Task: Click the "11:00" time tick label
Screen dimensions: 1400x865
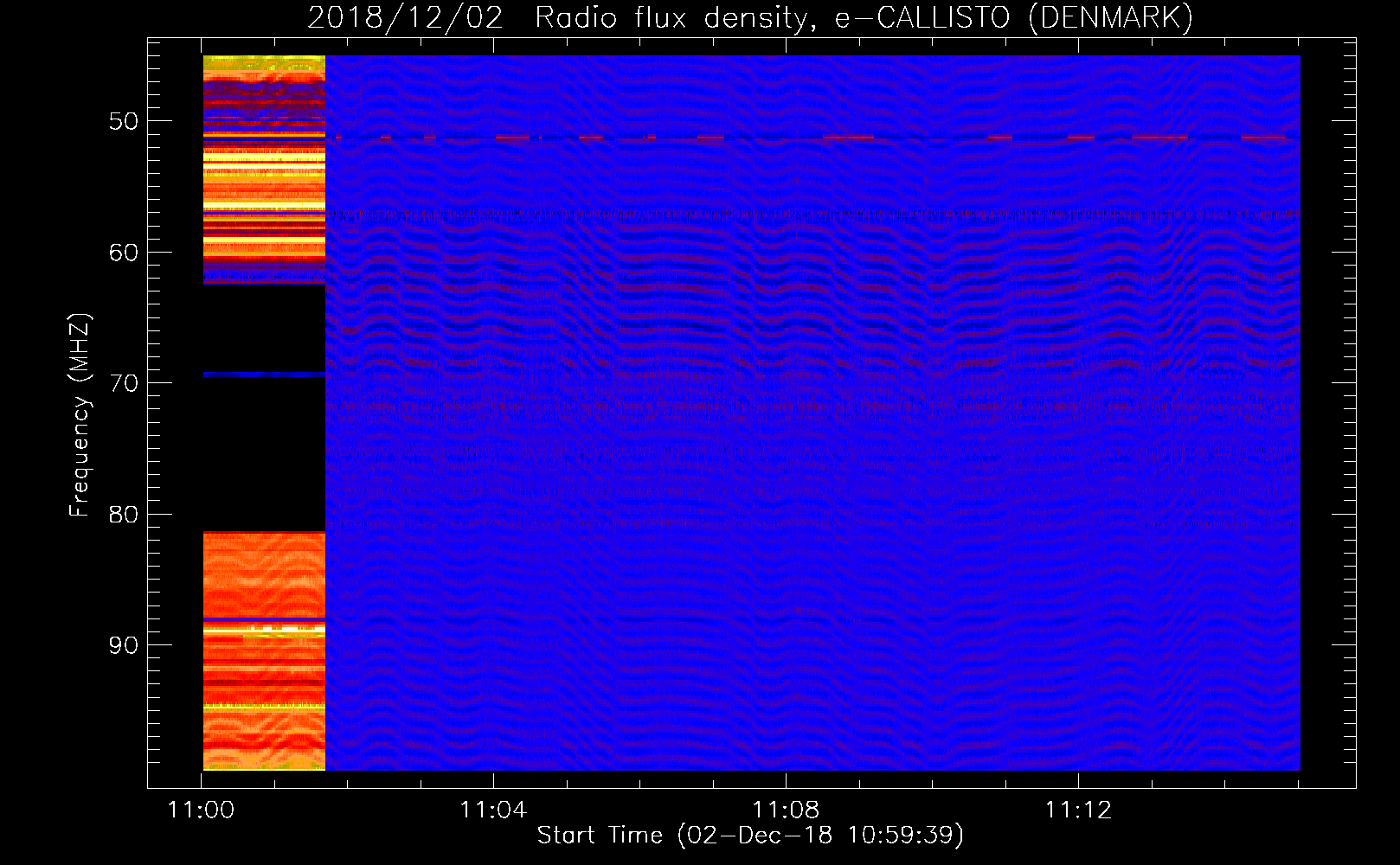Action: point(201,811)
